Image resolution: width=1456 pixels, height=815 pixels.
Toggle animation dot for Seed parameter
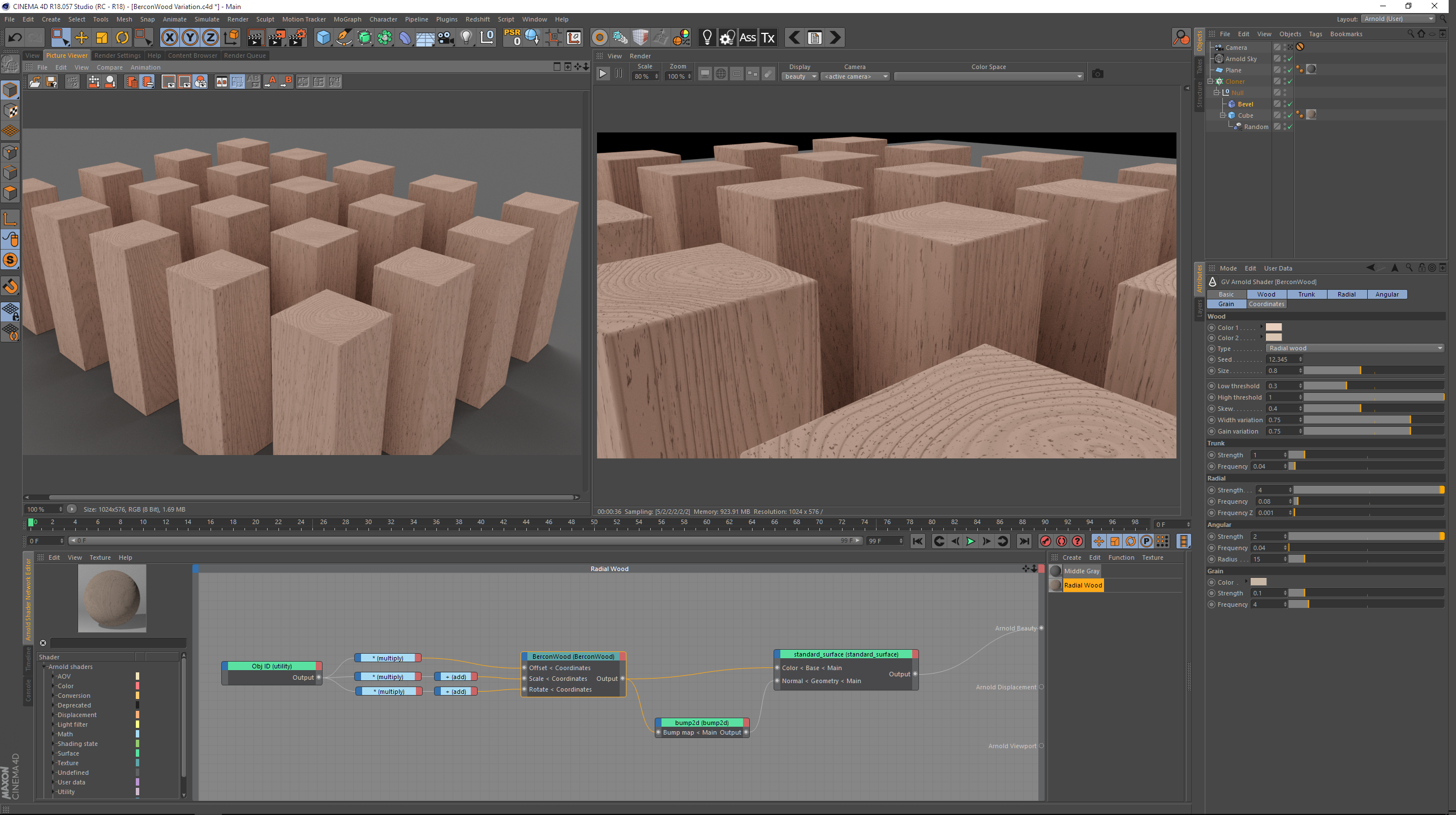click(x=1212, y=359)
